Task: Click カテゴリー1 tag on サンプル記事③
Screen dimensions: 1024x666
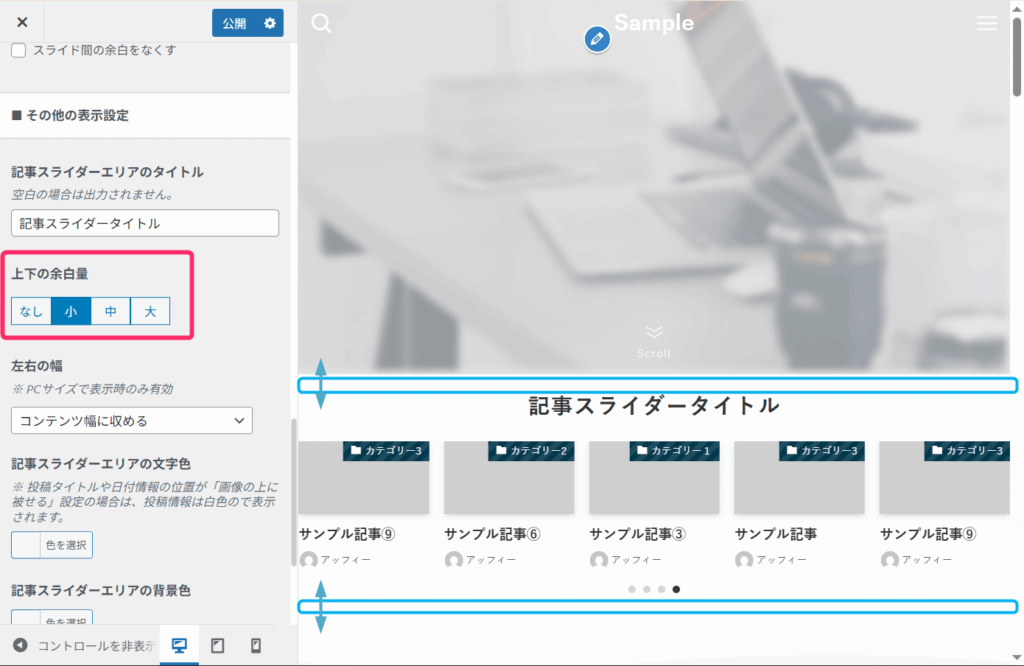Action: click(x=674, y=451)
